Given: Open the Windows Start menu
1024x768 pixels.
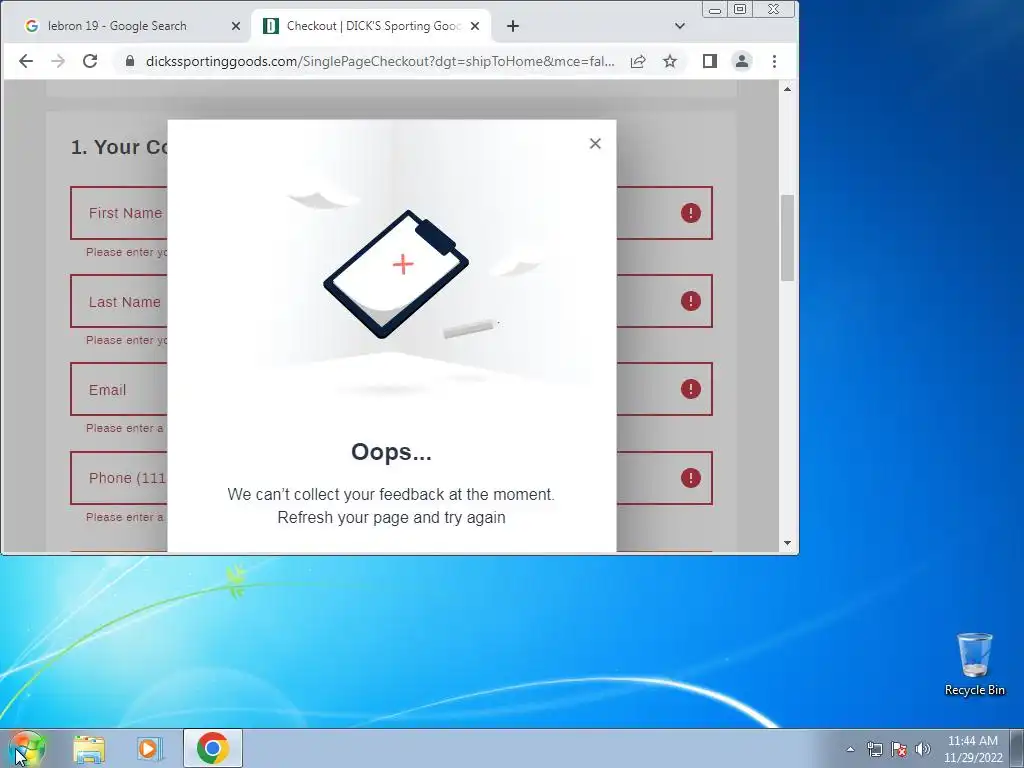Looking at the screenshot, I should tap(27, 748).
